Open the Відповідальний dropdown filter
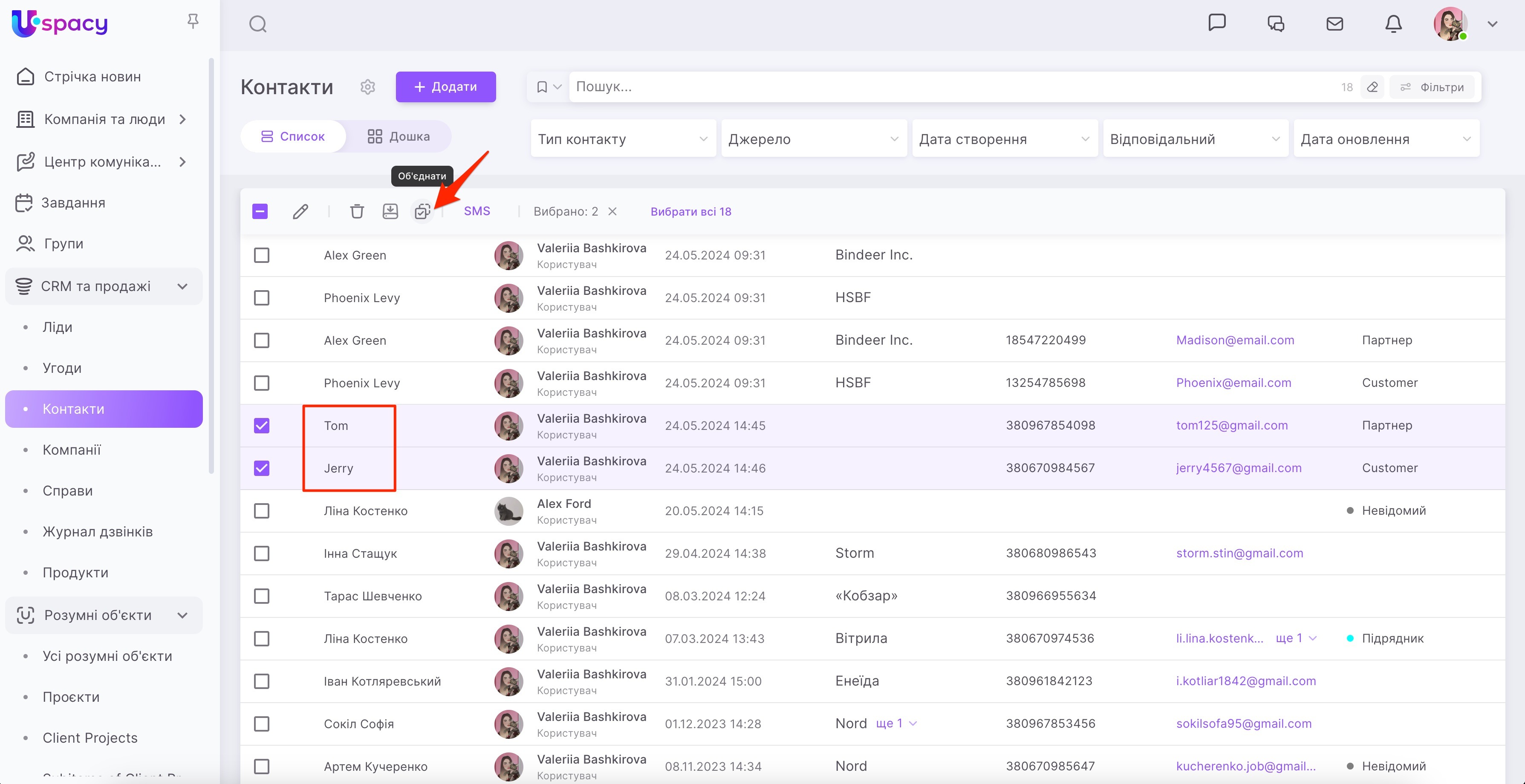1525x784 pixels. [x=1195, y=139]
